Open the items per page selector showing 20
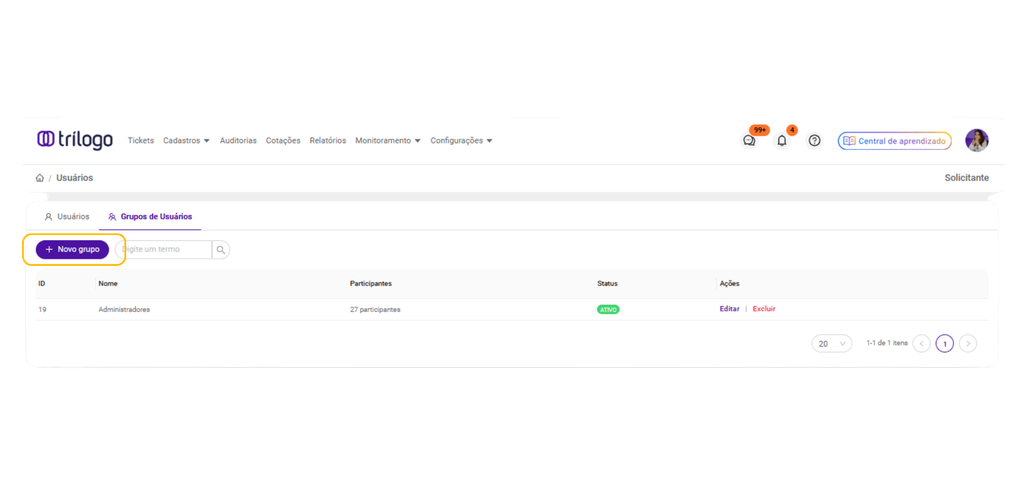Image resolution: width=1024 pixels, height=489 pixels. [832, 343]
